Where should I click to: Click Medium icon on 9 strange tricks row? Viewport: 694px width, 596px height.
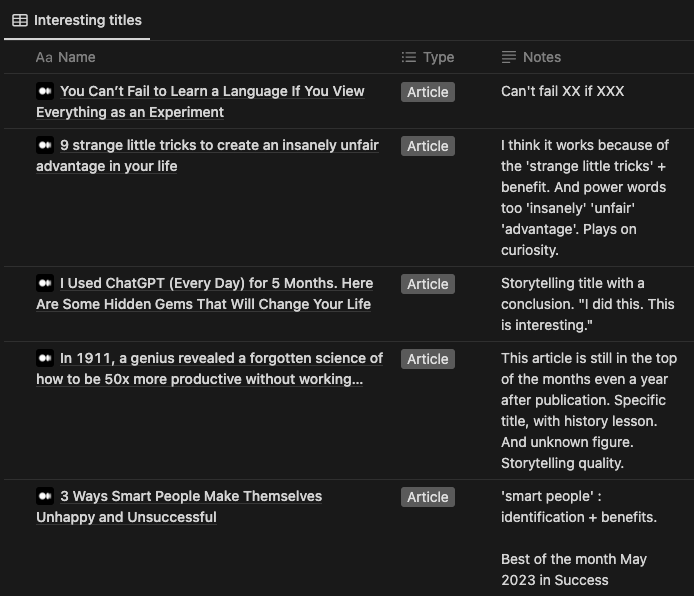pos(45,145)
